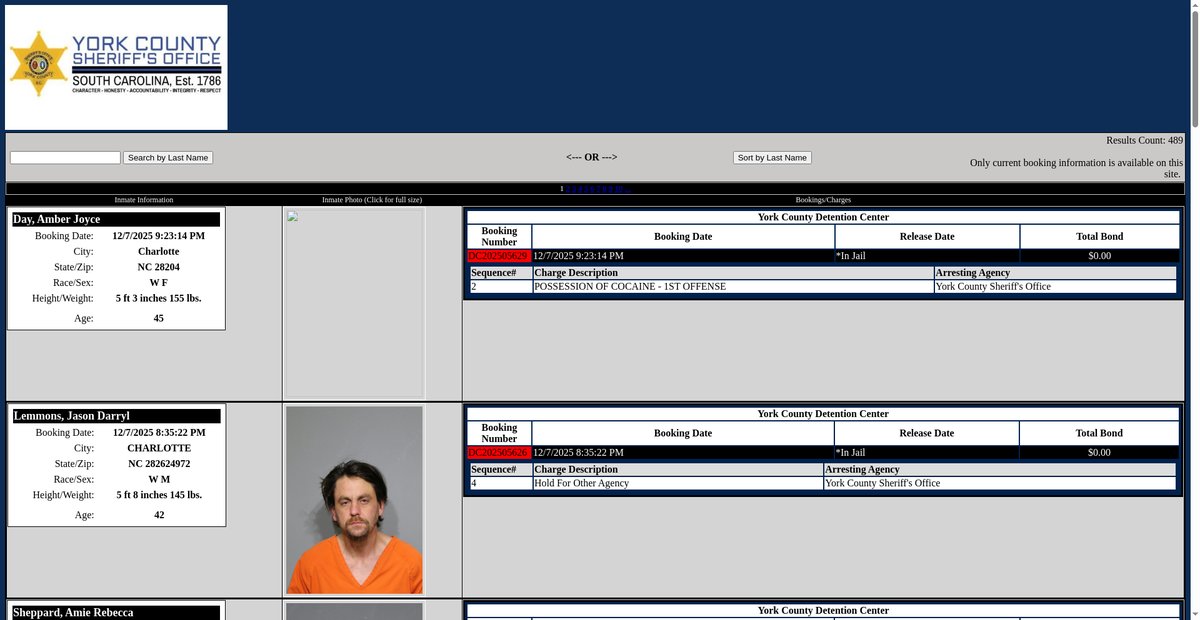This screenshot has height=620, width=1200.
Task: Click the Inmate Information column header
Action: (144, 200)
